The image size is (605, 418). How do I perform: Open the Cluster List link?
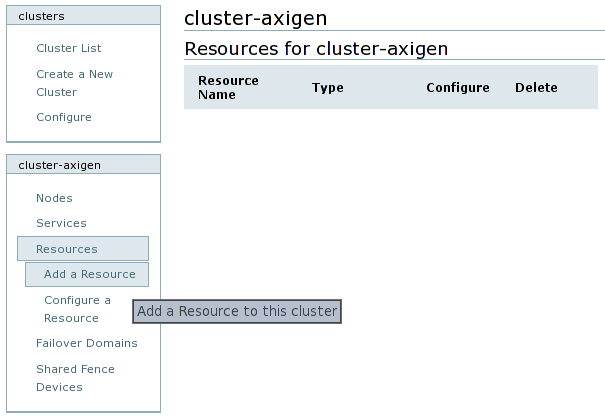click(x=68, y=48)
